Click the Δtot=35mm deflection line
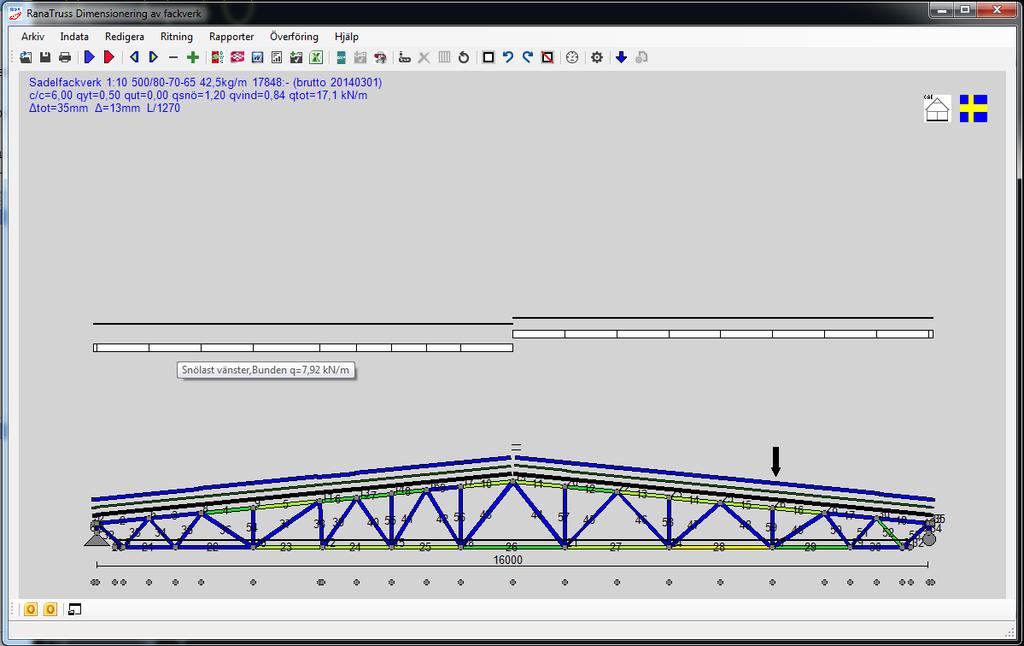This screenshot has width=1024, height=646. tap(104, 108)
